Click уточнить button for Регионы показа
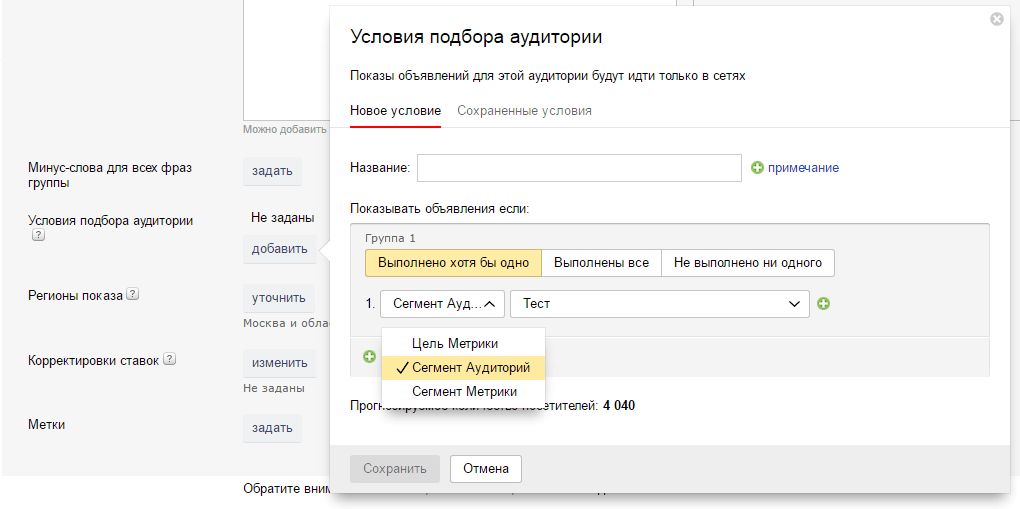1020x509 pixels. coord(279,298)
